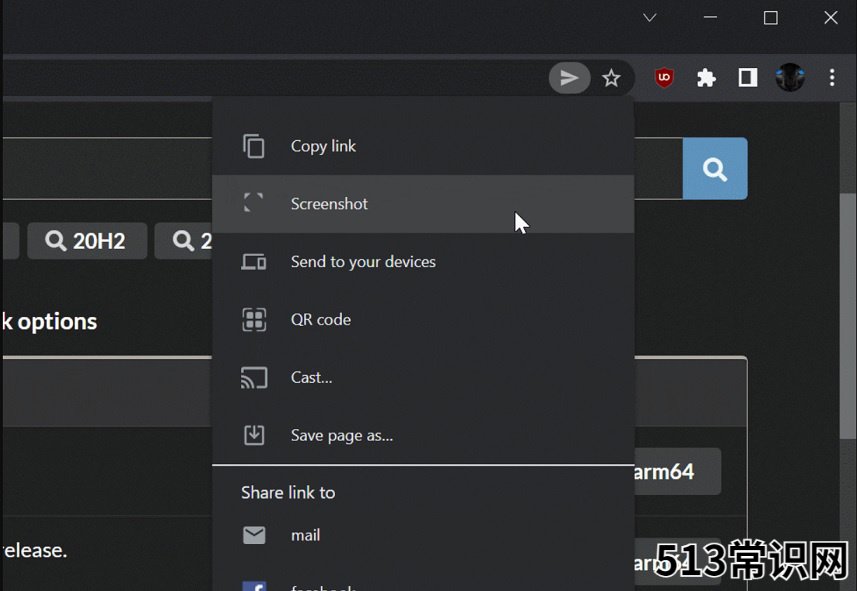Image resolution: width=857 pixels, height=591 pixels.
Task: Share link via mail entry
Action: coord(423,535)
